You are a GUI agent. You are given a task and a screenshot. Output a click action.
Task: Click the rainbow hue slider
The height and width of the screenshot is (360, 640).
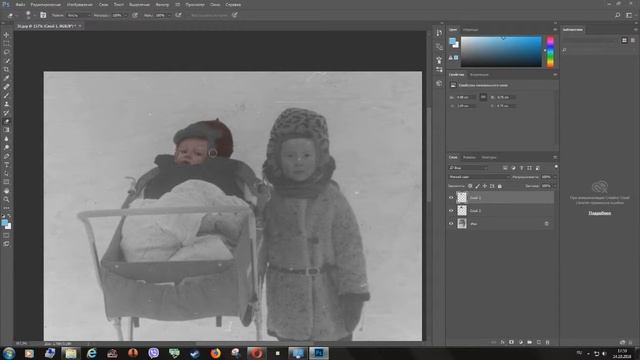(550, 52)
